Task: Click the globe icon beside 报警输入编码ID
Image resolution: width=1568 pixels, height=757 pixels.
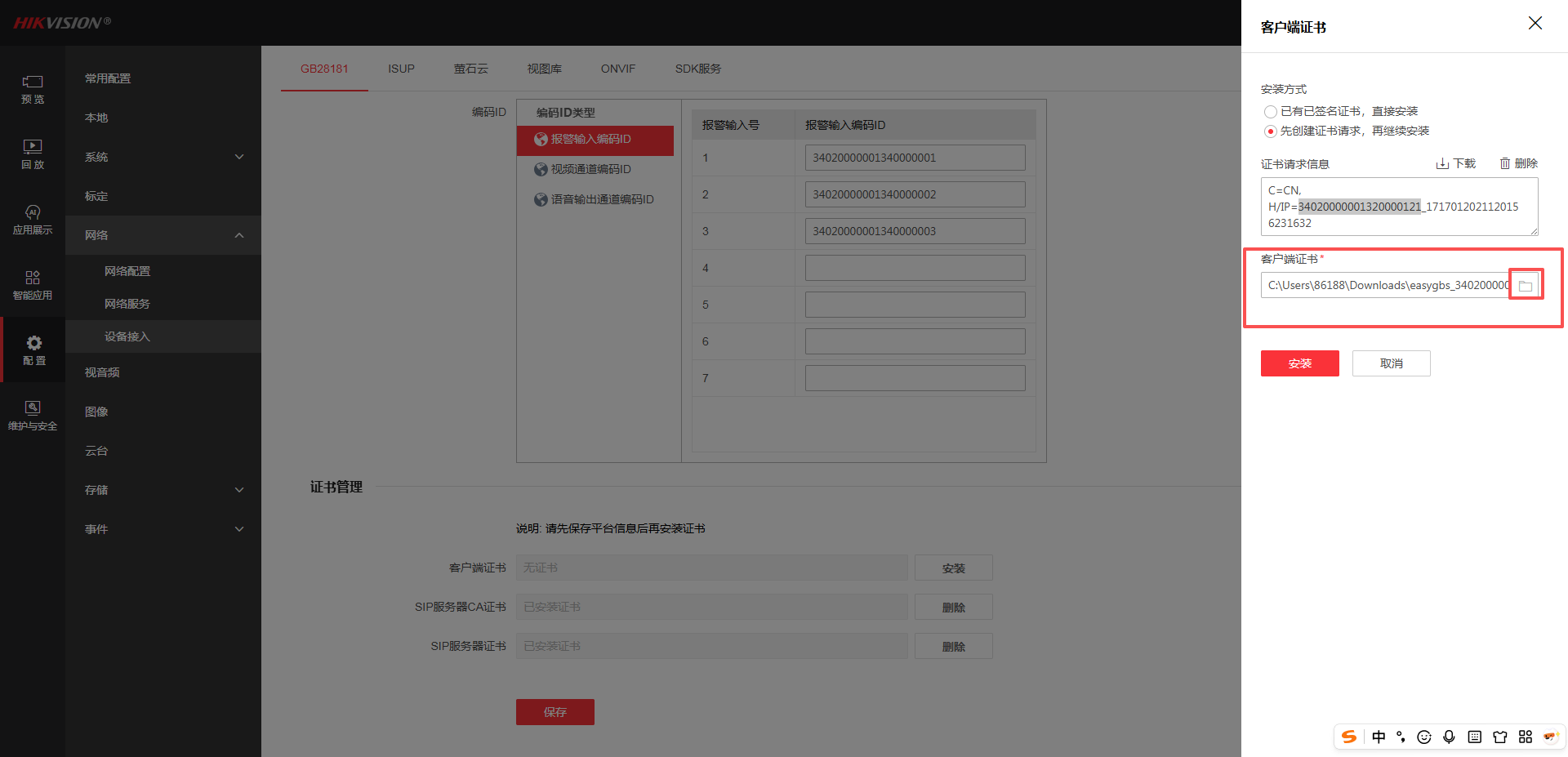Action: click(x=541, y=140)
